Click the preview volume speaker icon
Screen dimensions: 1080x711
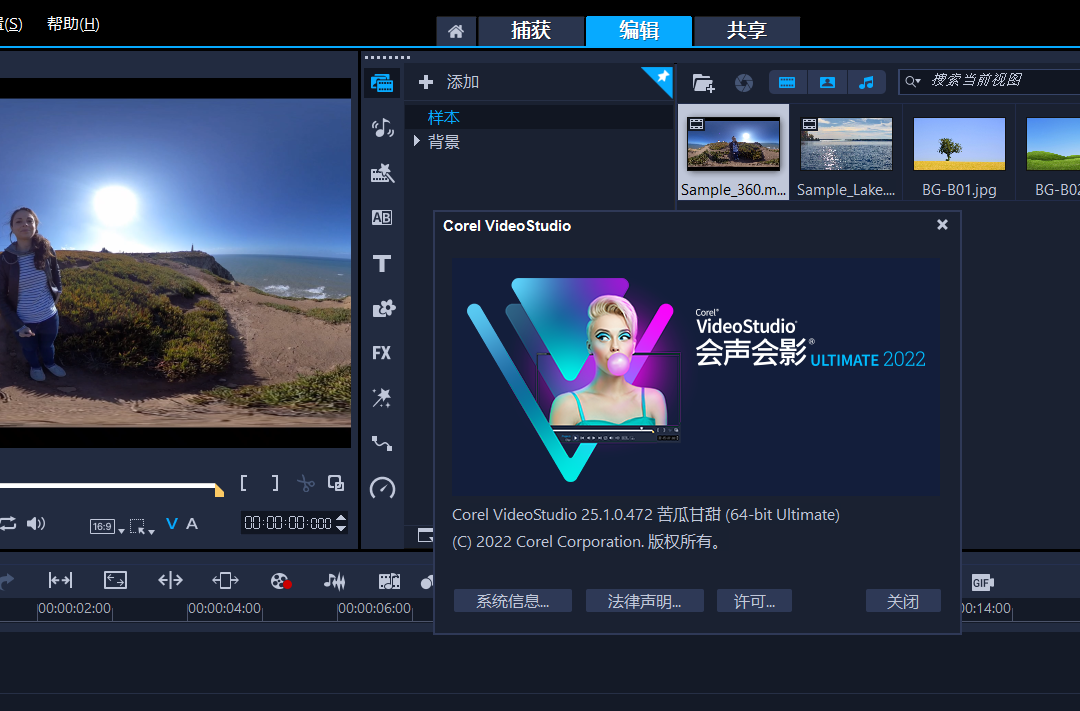[x=36, y=524]
